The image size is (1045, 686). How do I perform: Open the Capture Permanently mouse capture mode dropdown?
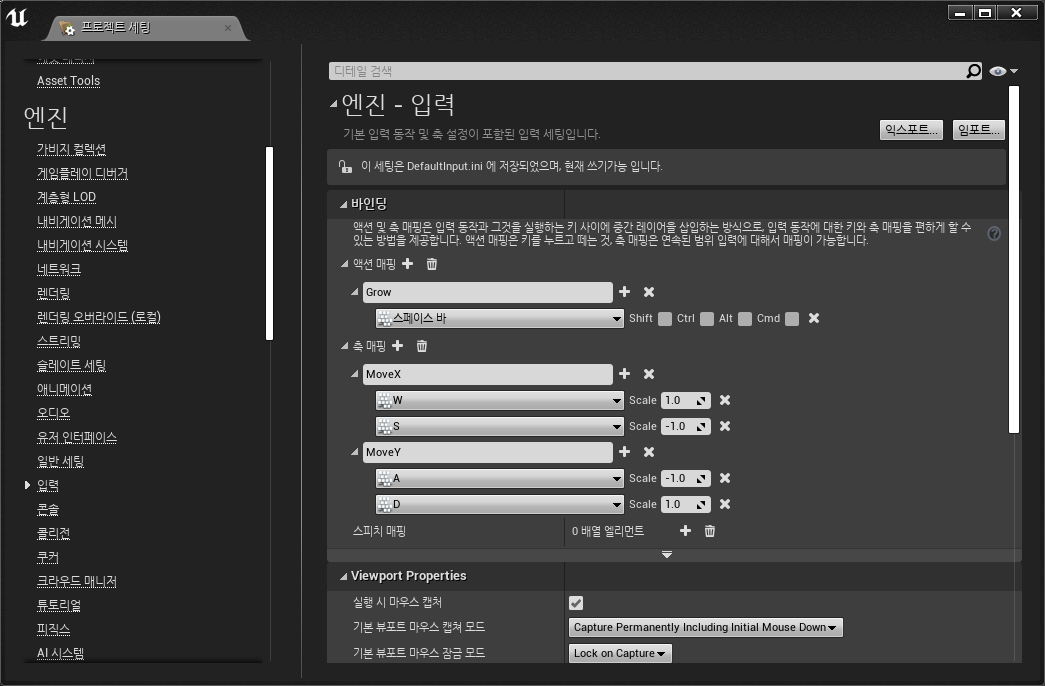(705, 627)
